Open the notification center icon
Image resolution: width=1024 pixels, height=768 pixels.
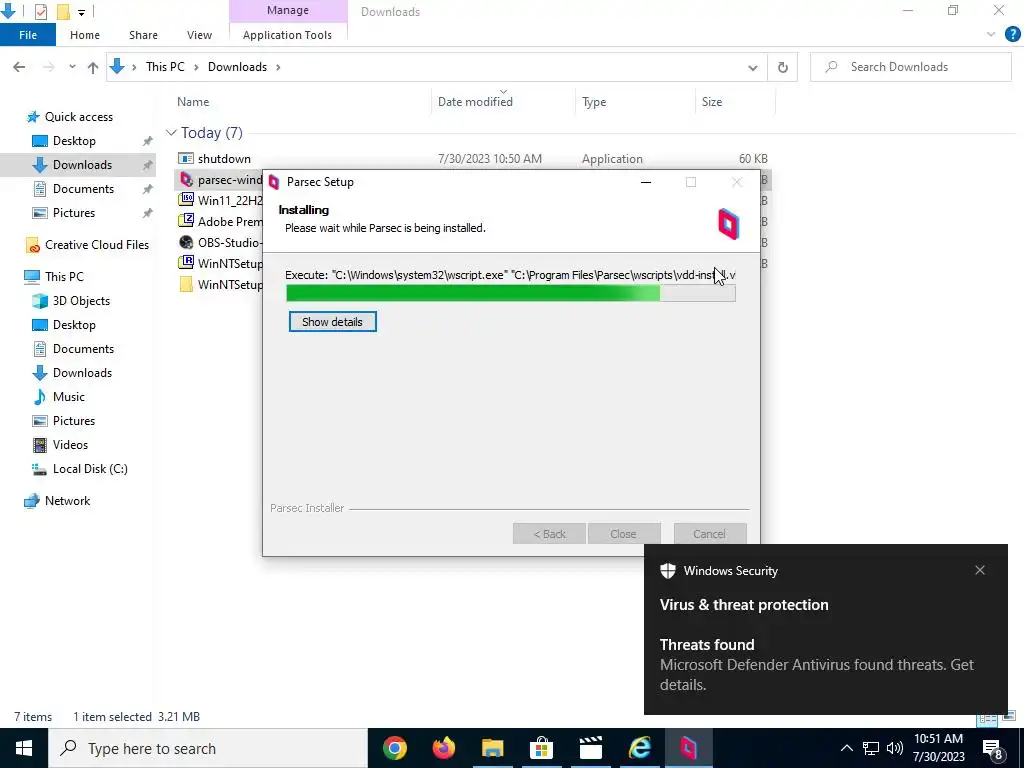pos(992,749)
